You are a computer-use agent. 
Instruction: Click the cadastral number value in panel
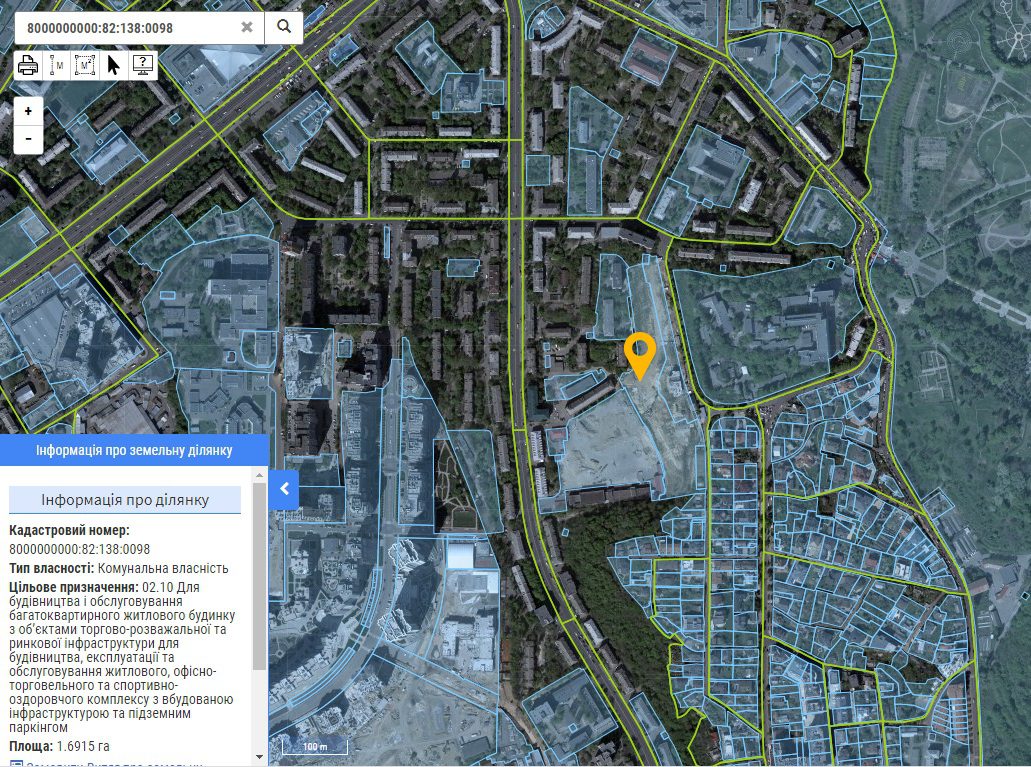click(80, 549)
